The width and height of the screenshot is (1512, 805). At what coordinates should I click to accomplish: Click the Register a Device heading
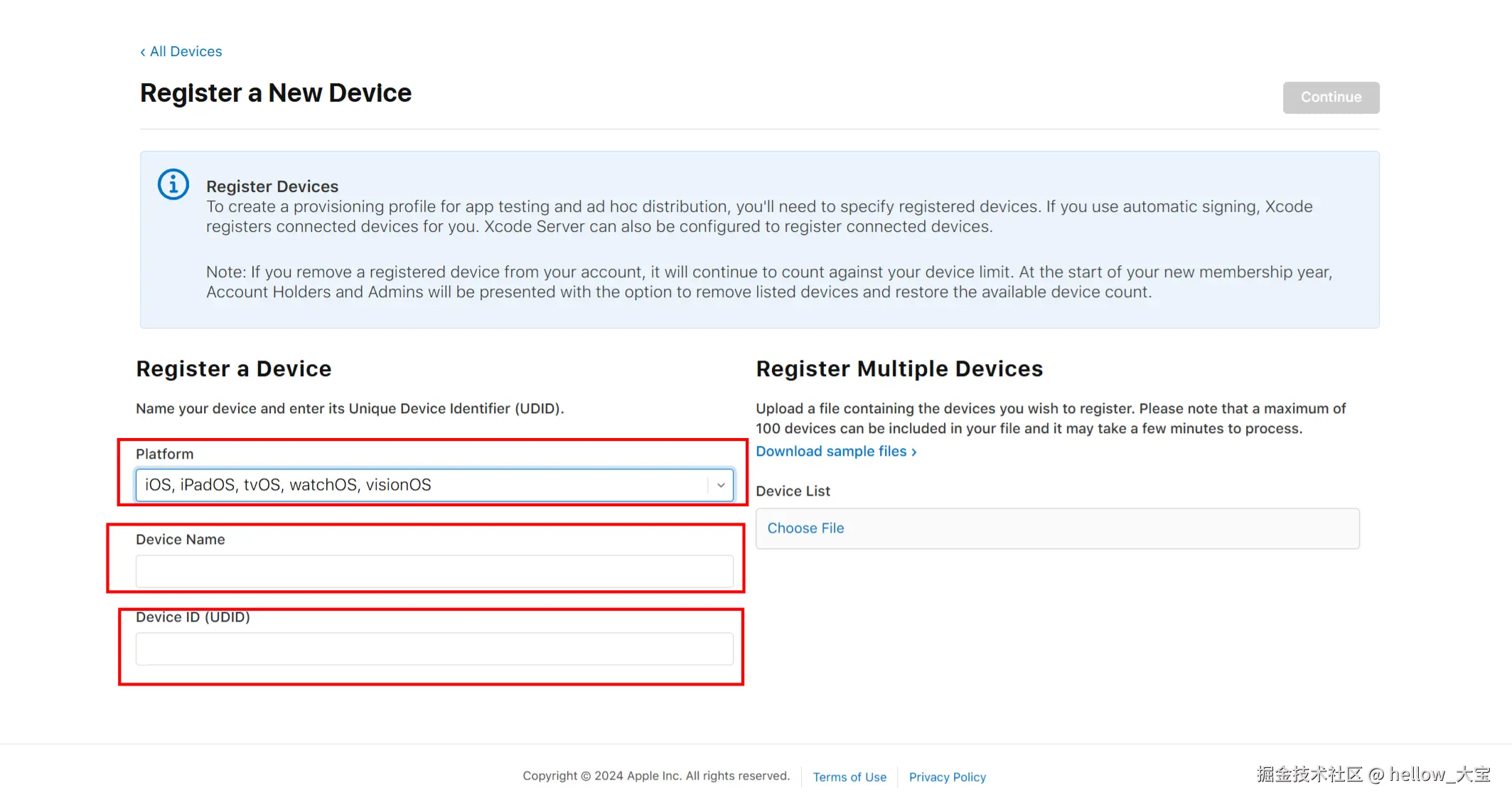coord(233,369)
